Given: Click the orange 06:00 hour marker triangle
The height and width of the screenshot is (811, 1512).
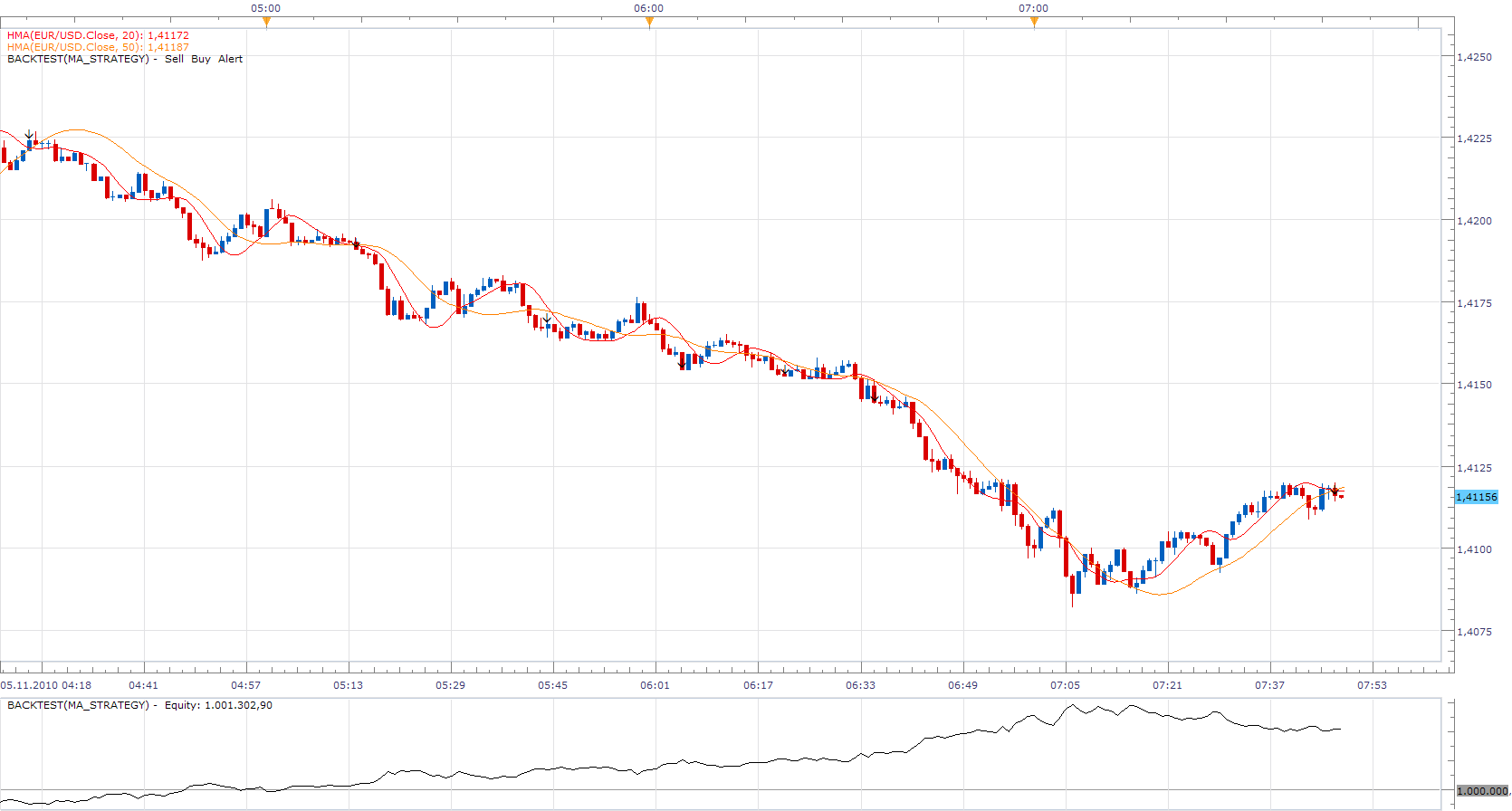Looking at the screenshot, I should click(x=649, y=23).
